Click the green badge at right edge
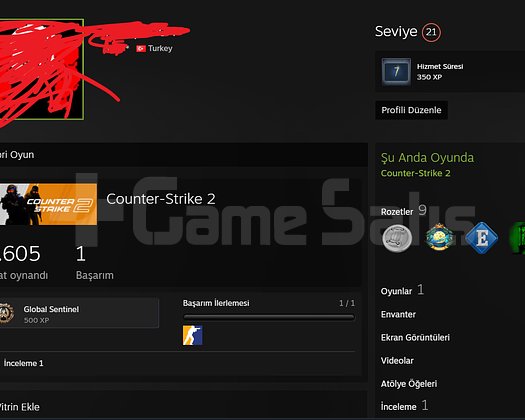The width and height of the screenshot is (525, 420). click(x=517, y=238)
